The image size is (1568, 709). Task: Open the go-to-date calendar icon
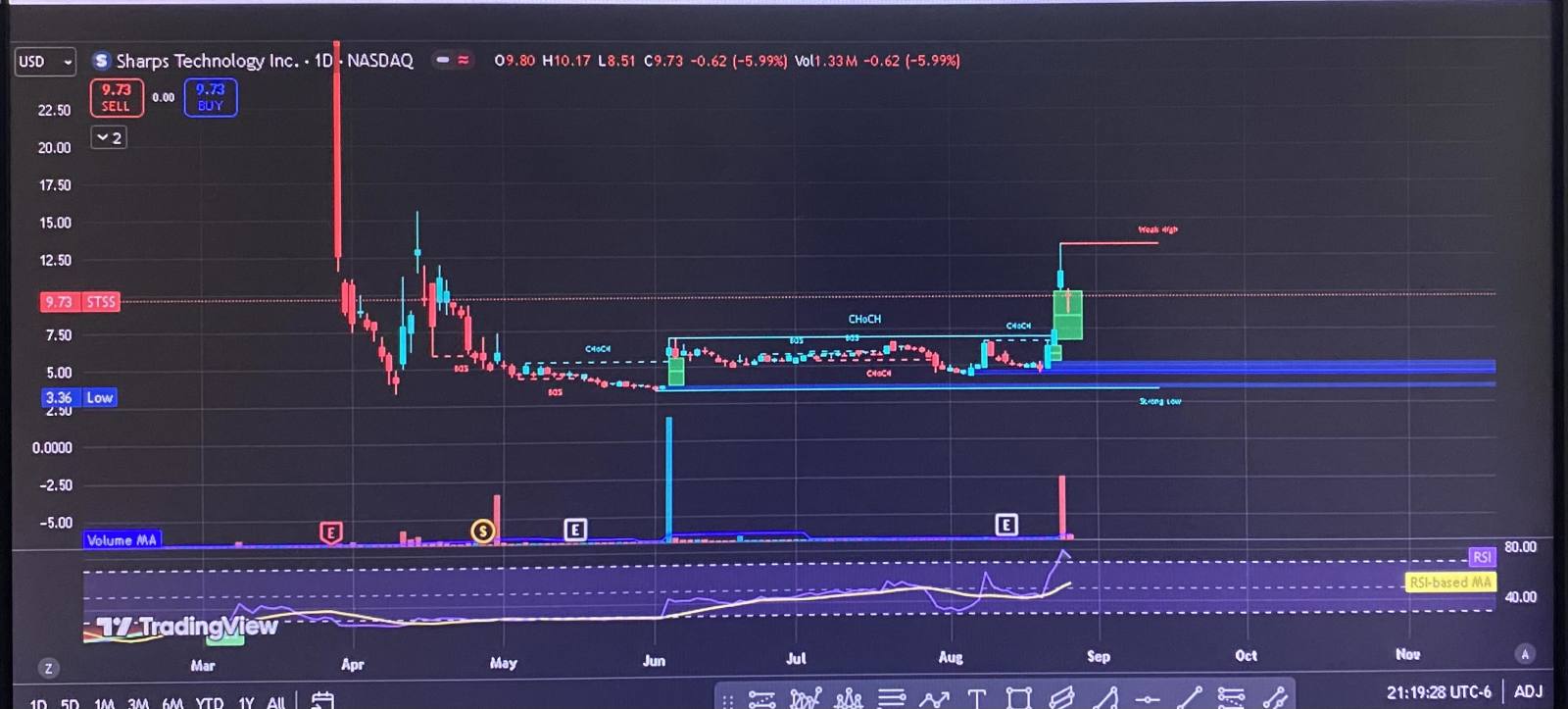click(x=322, y=700)
